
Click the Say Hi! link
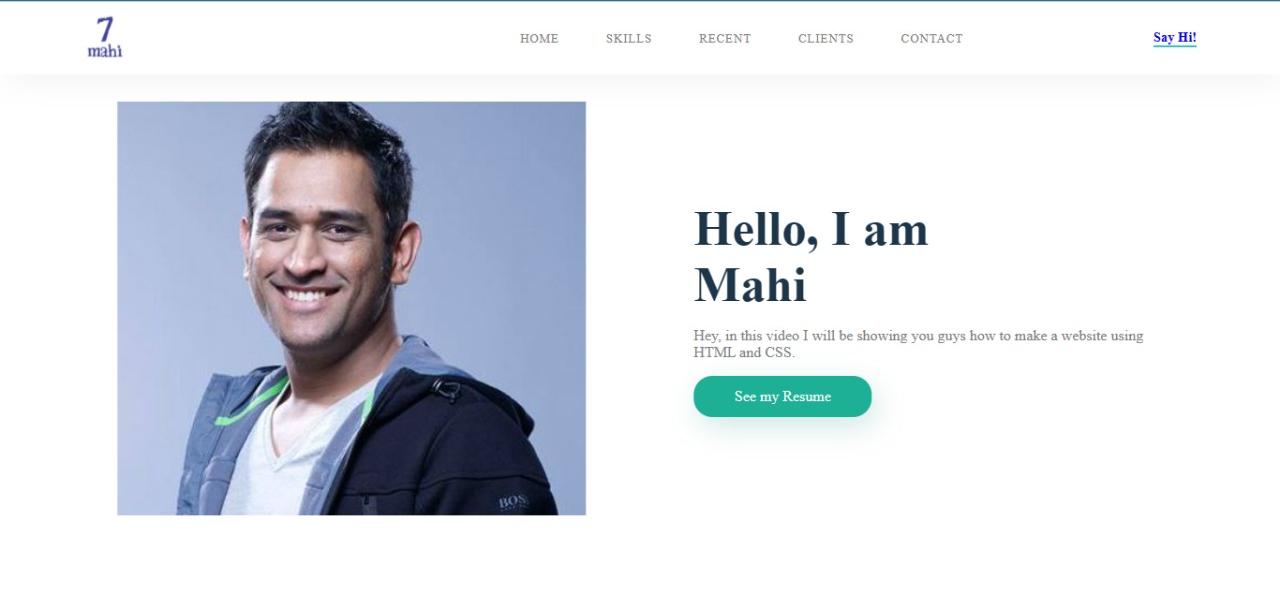[x=1175, y=38]
